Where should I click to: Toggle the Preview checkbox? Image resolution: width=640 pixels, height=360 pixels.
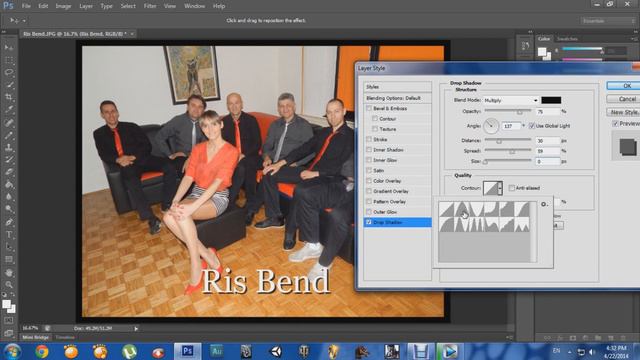click(615, 124)
